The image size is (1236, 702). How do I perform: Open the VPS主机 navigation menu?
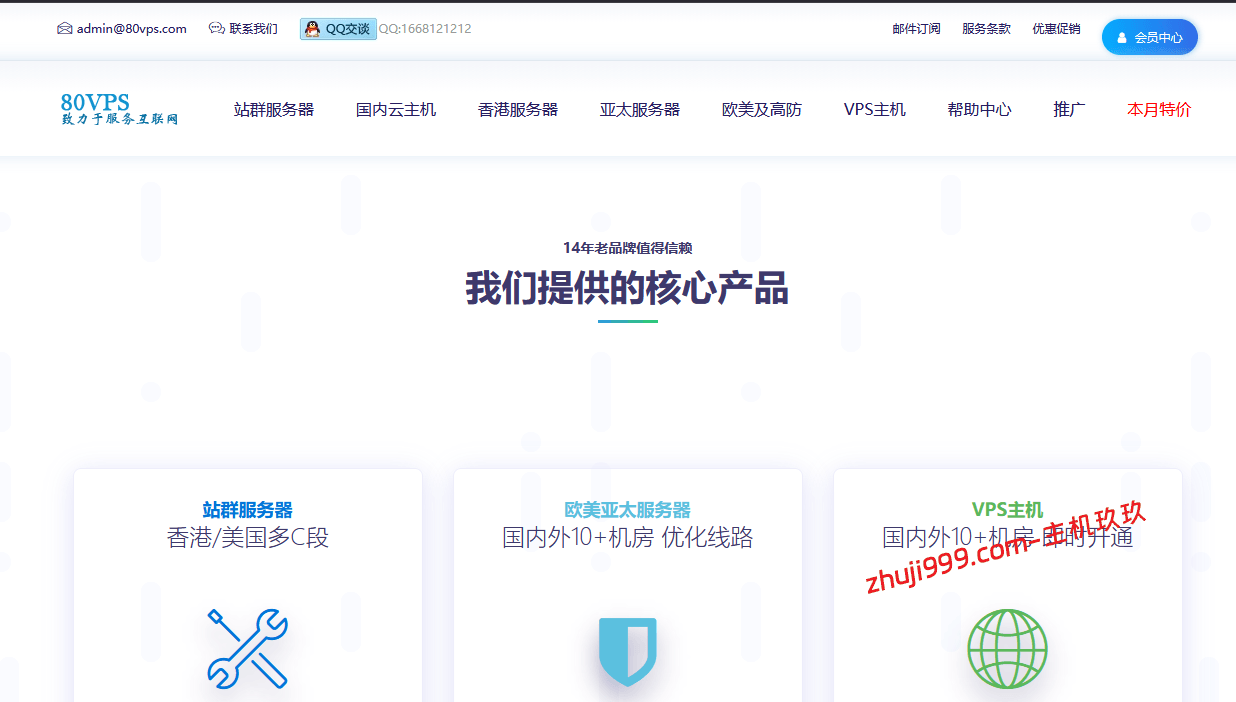[875, 110]
